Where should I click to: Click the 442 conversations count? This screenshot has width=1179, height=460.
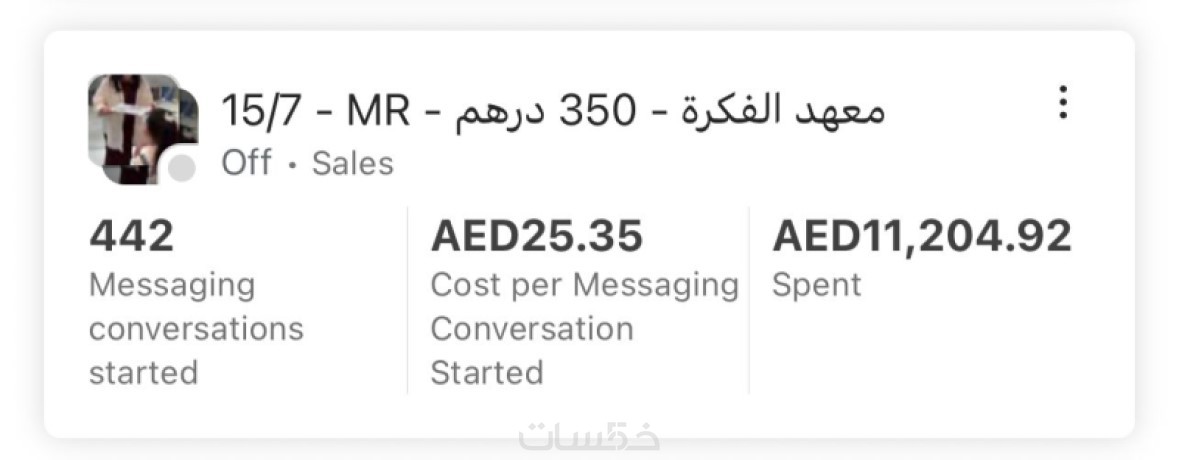[132, 237]
